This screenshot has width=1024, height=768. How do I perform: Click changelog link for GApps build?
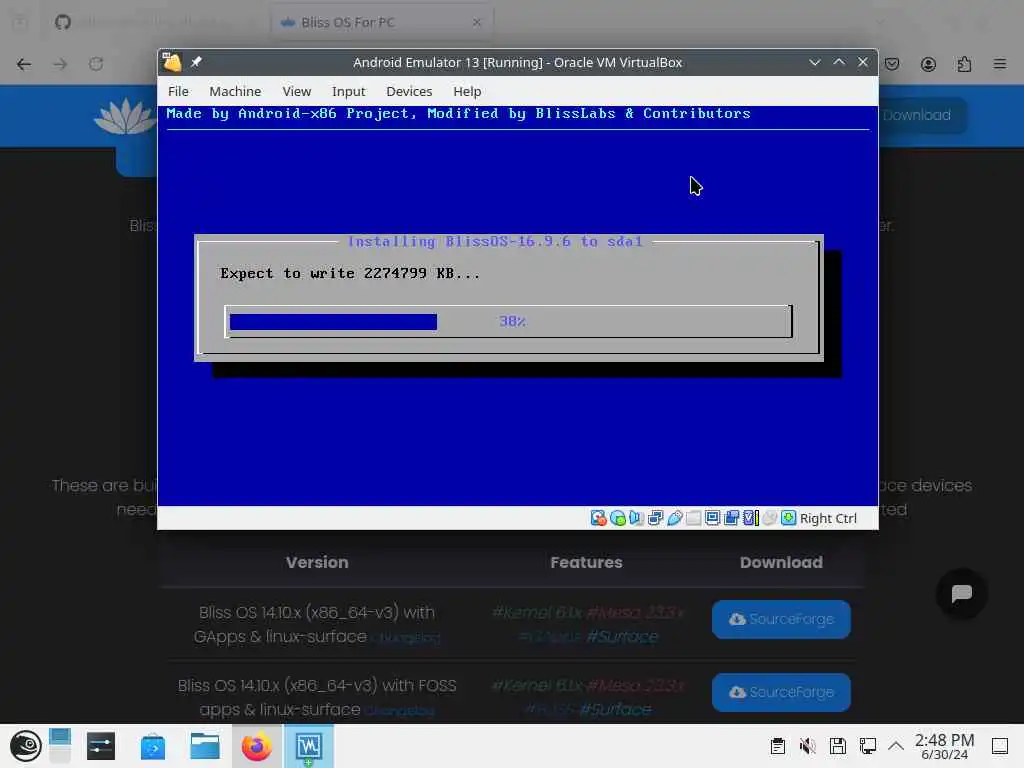pos(406,638)
